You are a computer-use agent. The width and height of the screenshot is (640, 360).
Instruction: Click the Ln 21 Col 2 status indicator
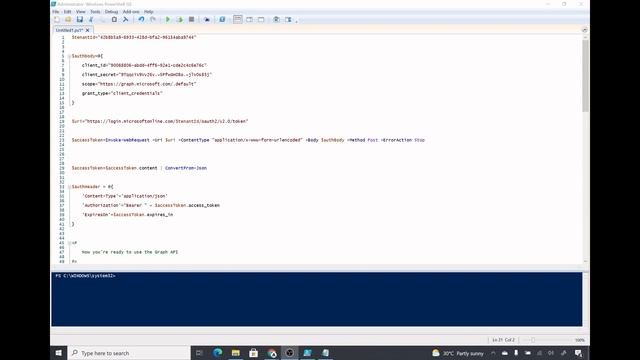click(503, 340)
